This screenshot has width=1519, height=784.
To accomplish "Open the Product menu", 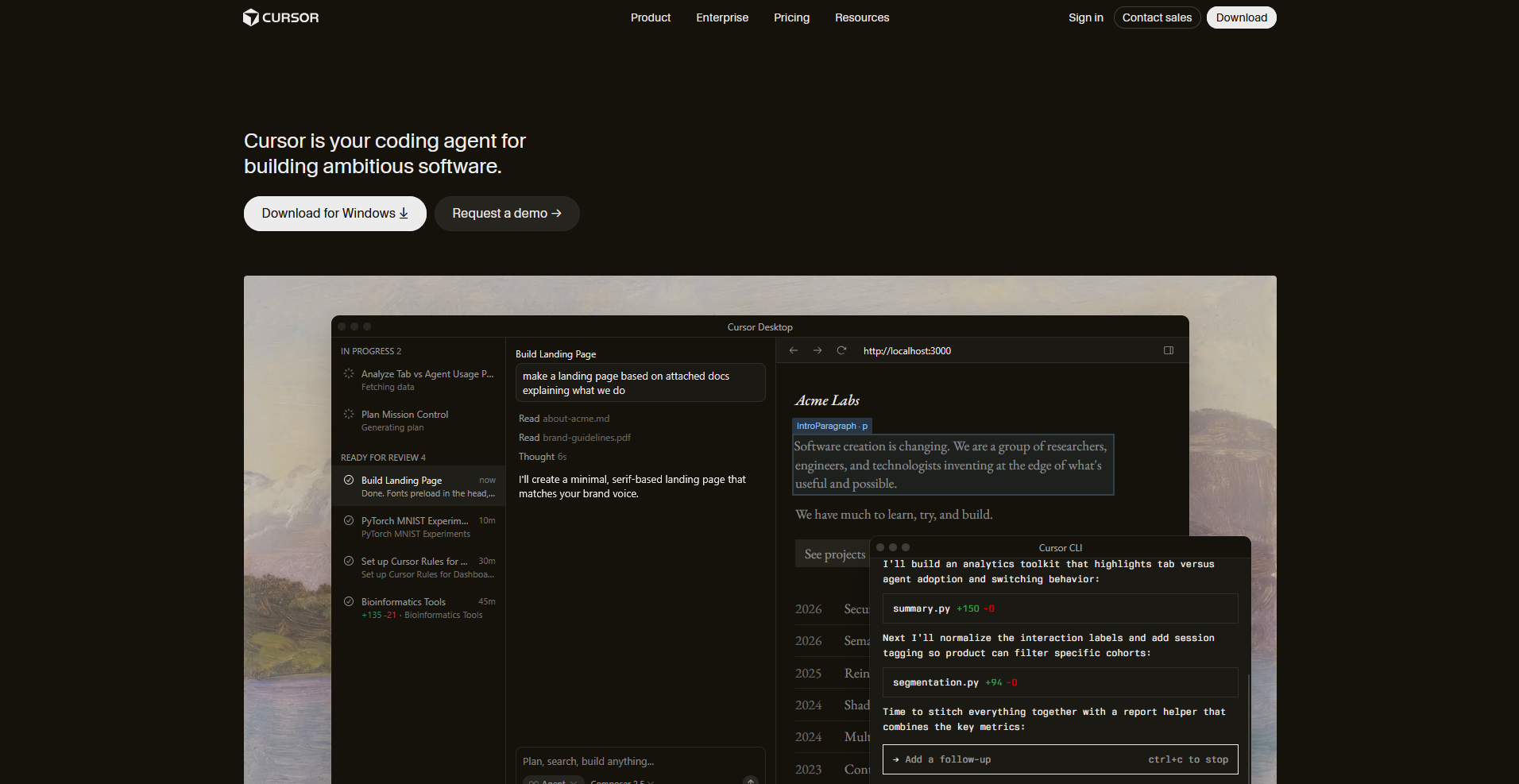I will (x=651, y=17).
